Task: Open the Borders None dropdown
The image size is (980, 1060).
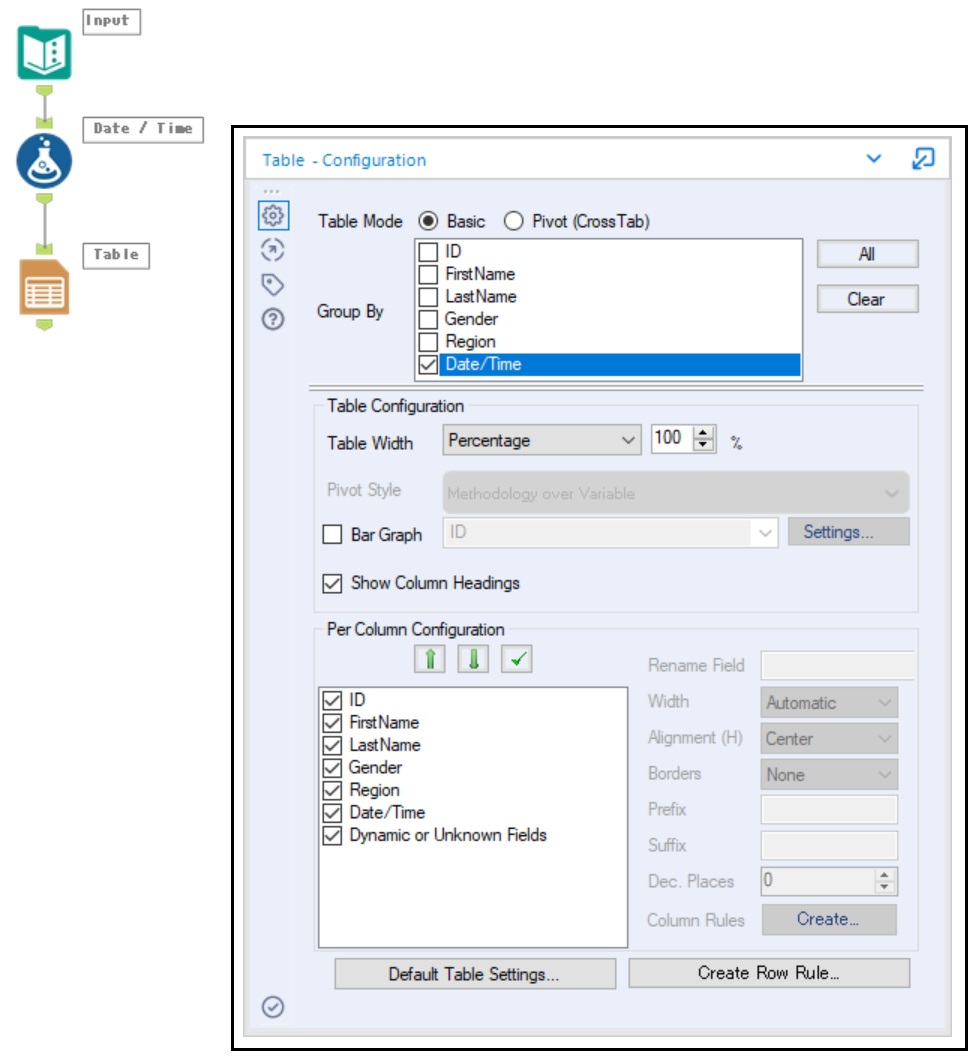Action: 829,775
